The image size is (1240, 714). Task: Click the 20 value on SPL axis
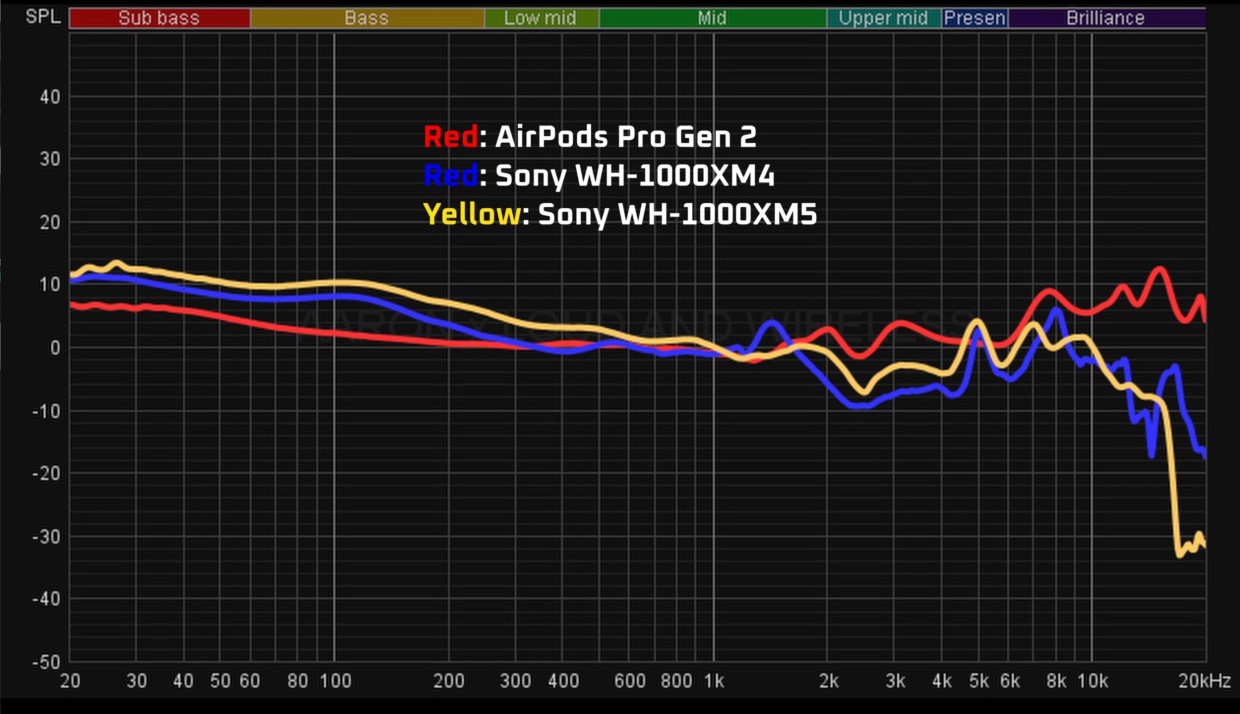49,223
